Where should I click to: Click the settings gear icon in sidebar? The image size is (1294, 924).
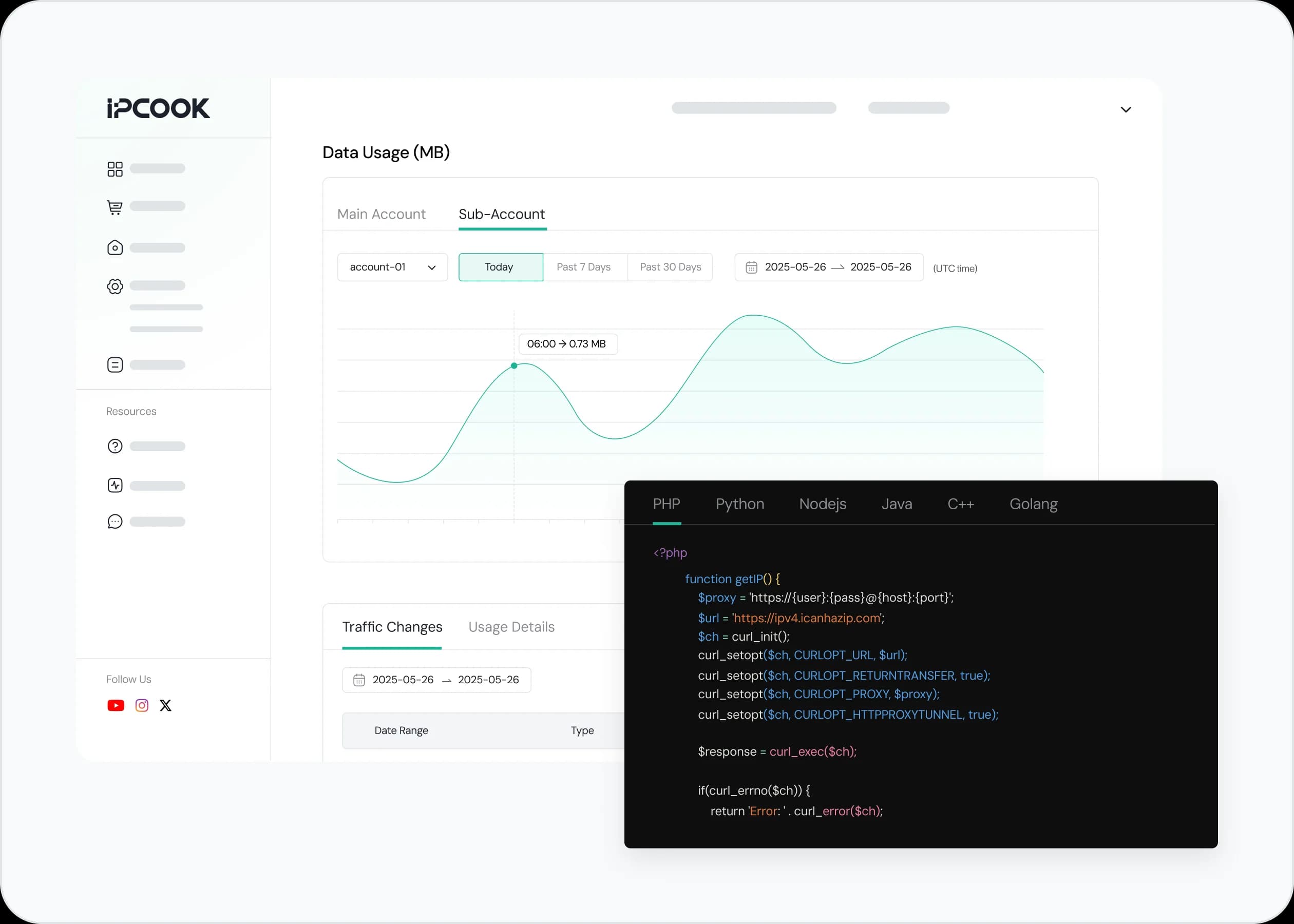pos(115,286)
